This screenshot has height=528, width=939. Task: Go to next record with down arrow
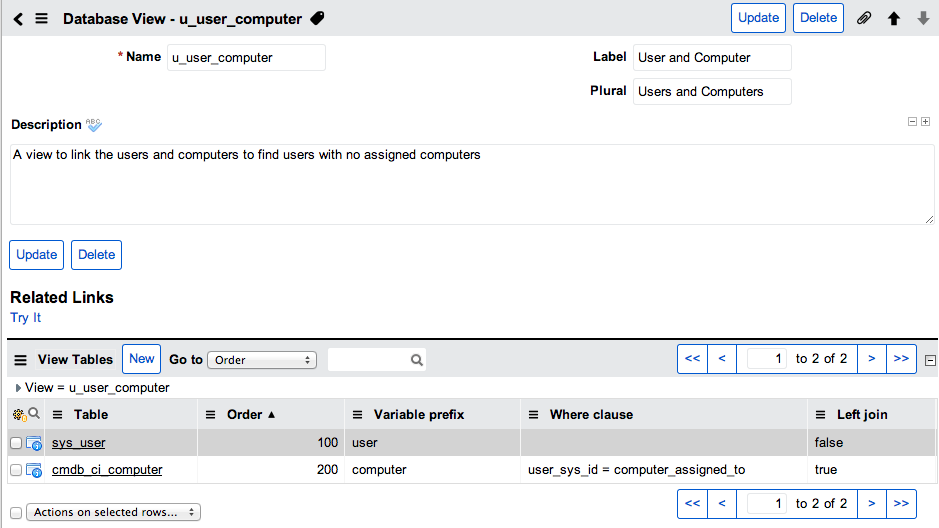click(x=923, y=19)
